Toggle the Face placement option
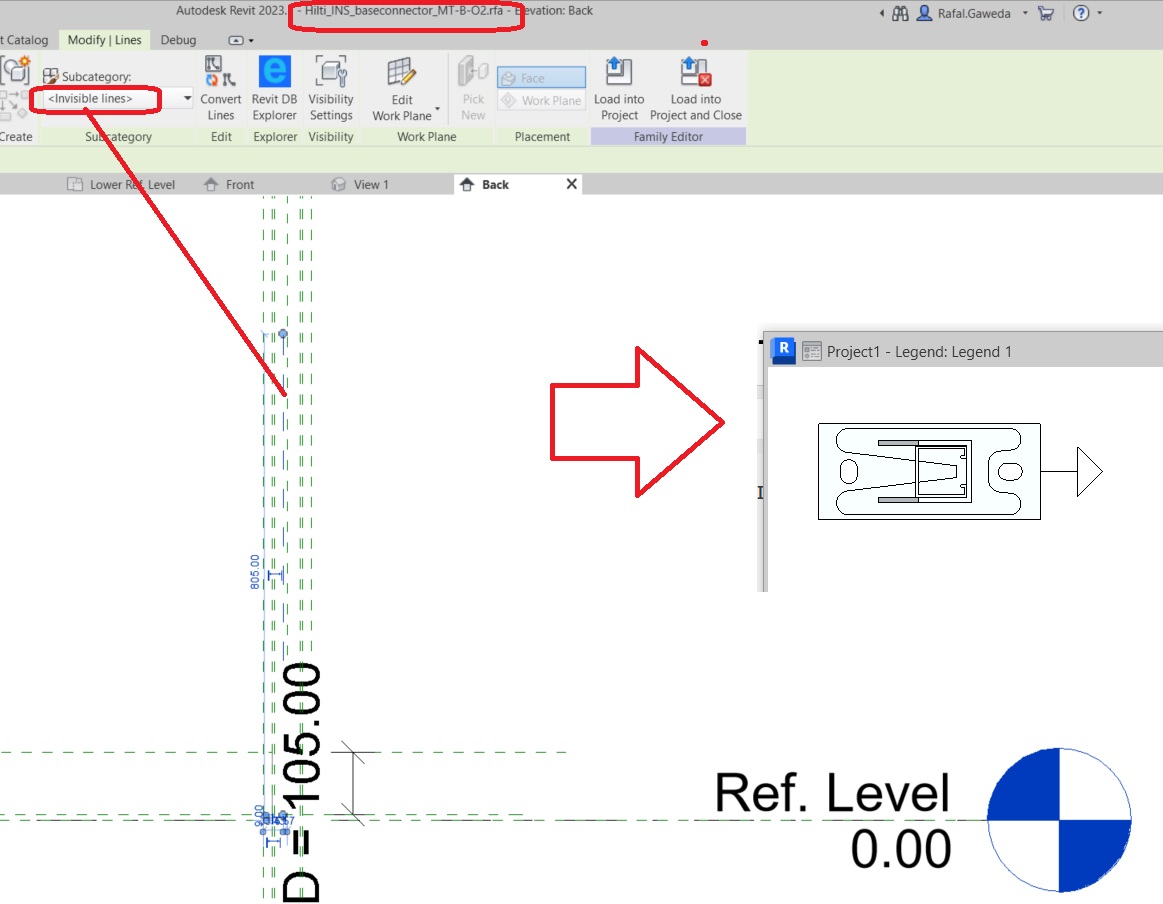Viewport: 1163px width, 904px height. pos(540,76)
